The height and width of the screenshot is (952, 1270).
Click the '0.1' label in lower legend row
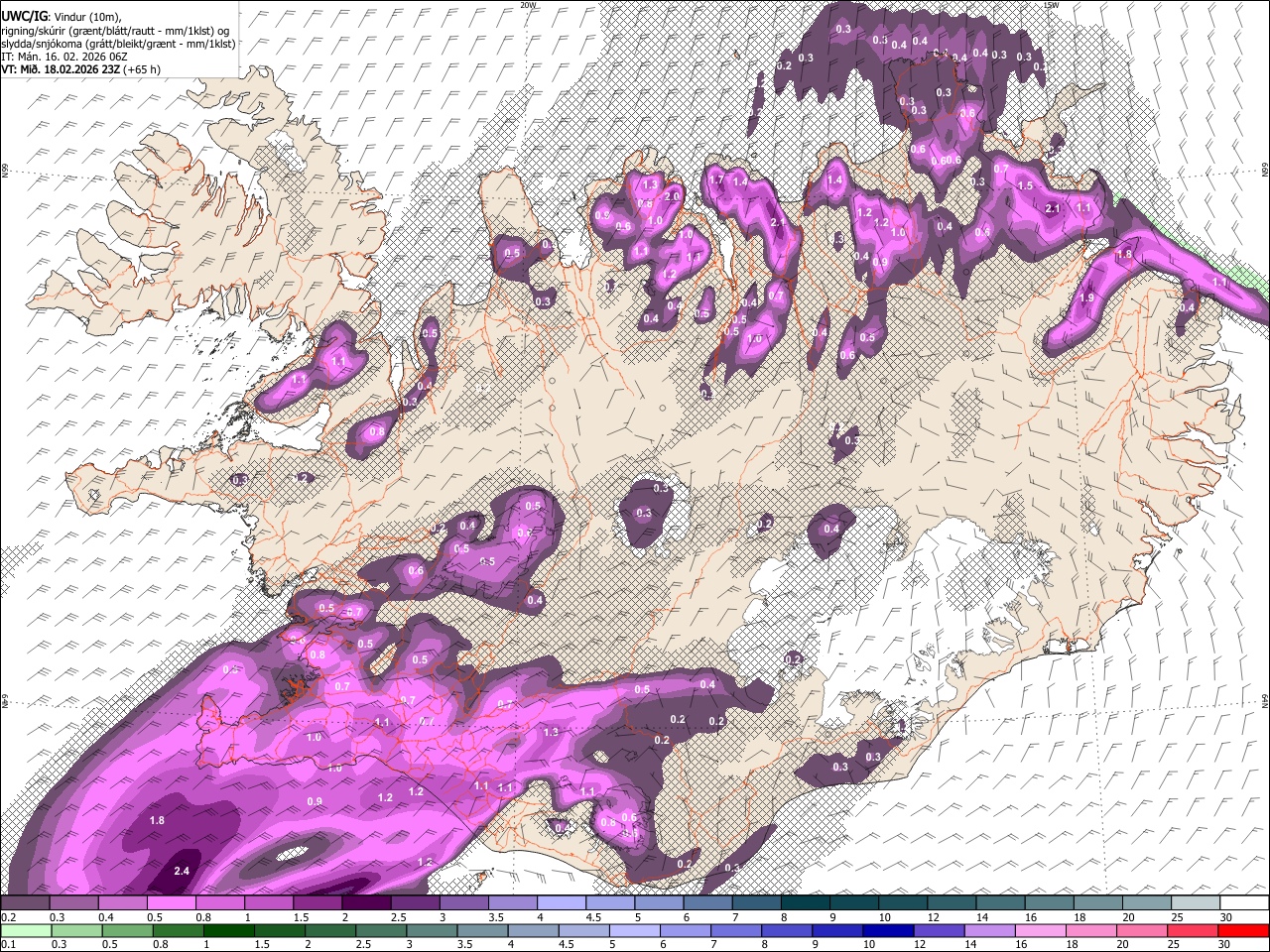[x=9, y=944]
